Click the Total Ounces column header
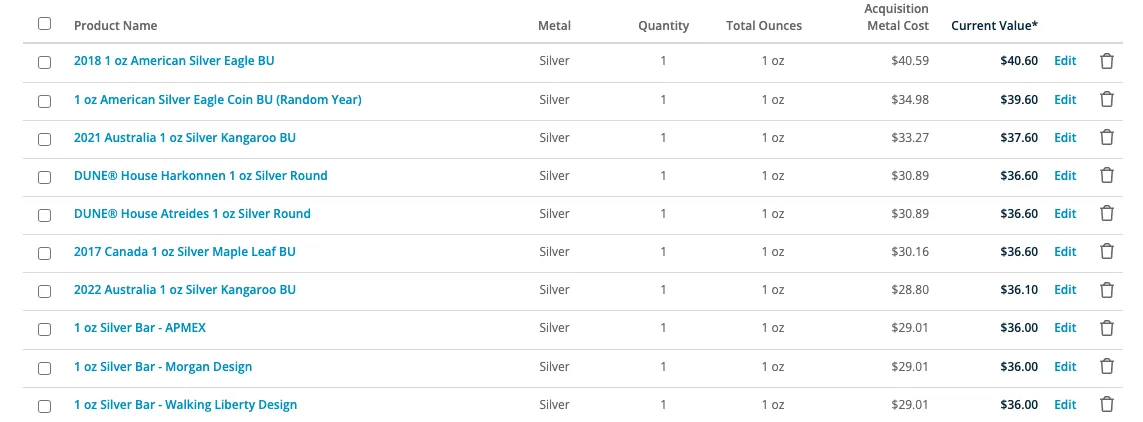Image resolution: width=1143 pixels, height=422 pixels. 764,26
